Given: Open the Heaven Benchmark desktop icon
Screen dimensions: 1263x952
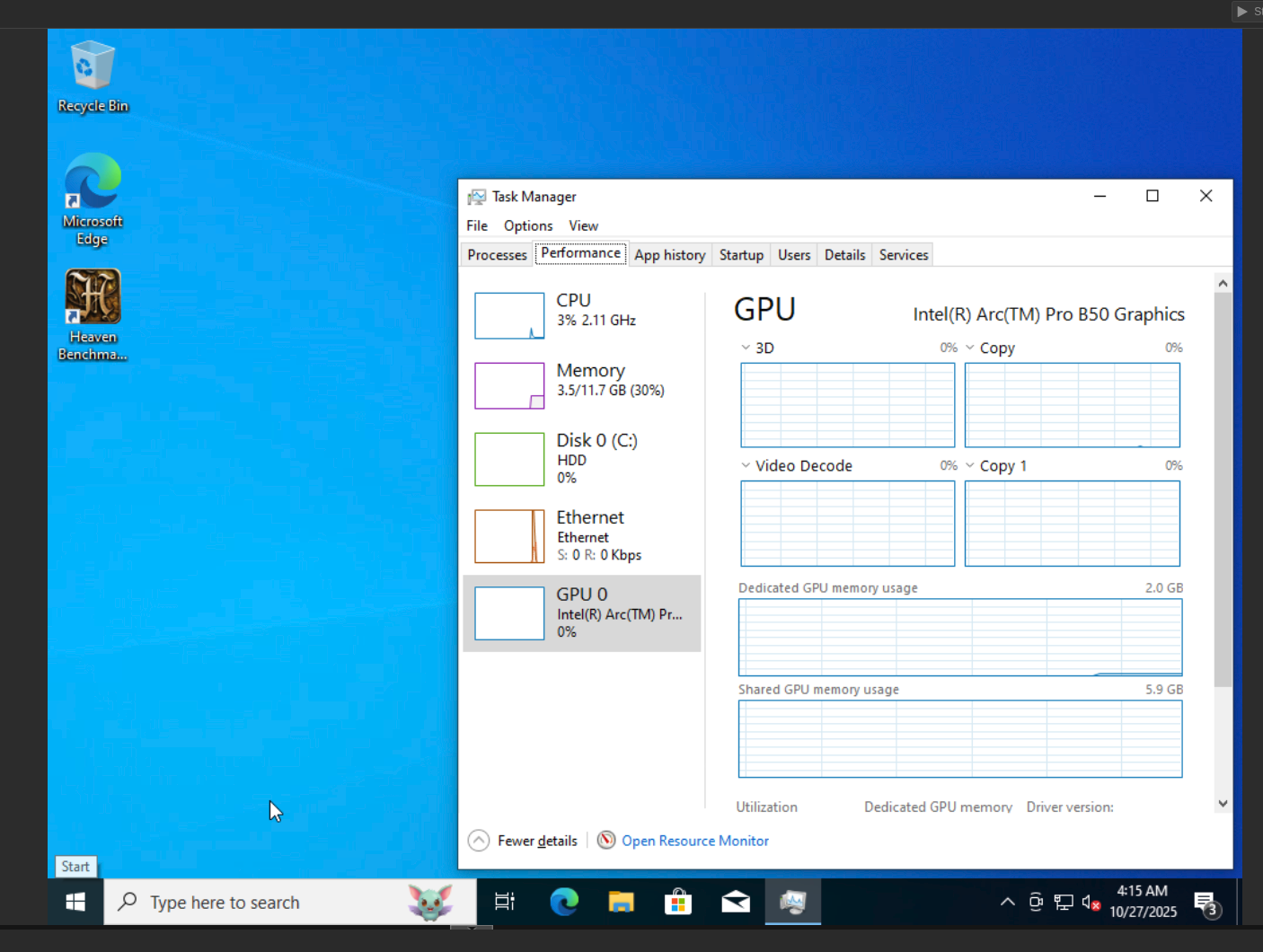Looking at the screenshot, I should [x=93, y=314].
